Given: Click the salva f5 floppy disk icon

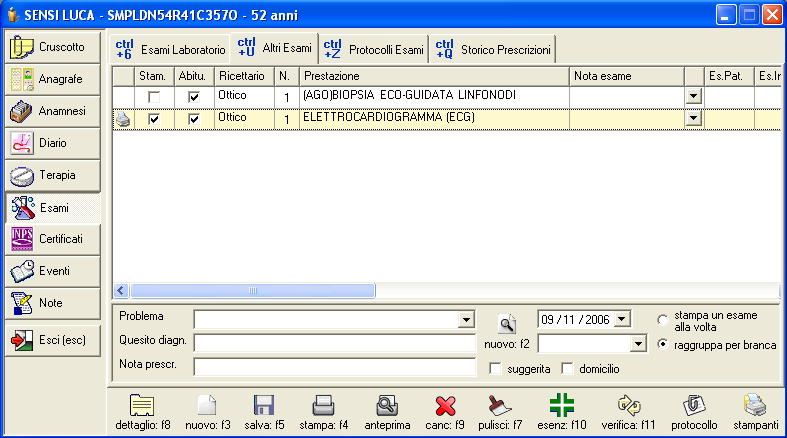Looking at the screenshot, I should tap(264, 405).
